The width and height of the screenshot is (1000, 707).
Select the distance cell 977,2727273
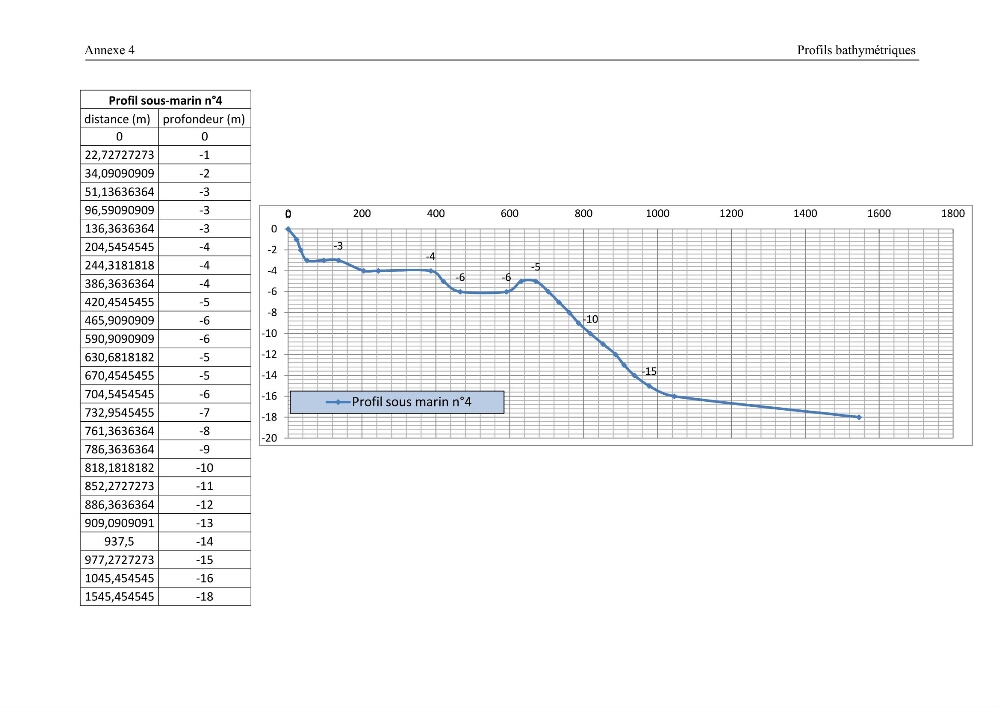coord(119,560)
